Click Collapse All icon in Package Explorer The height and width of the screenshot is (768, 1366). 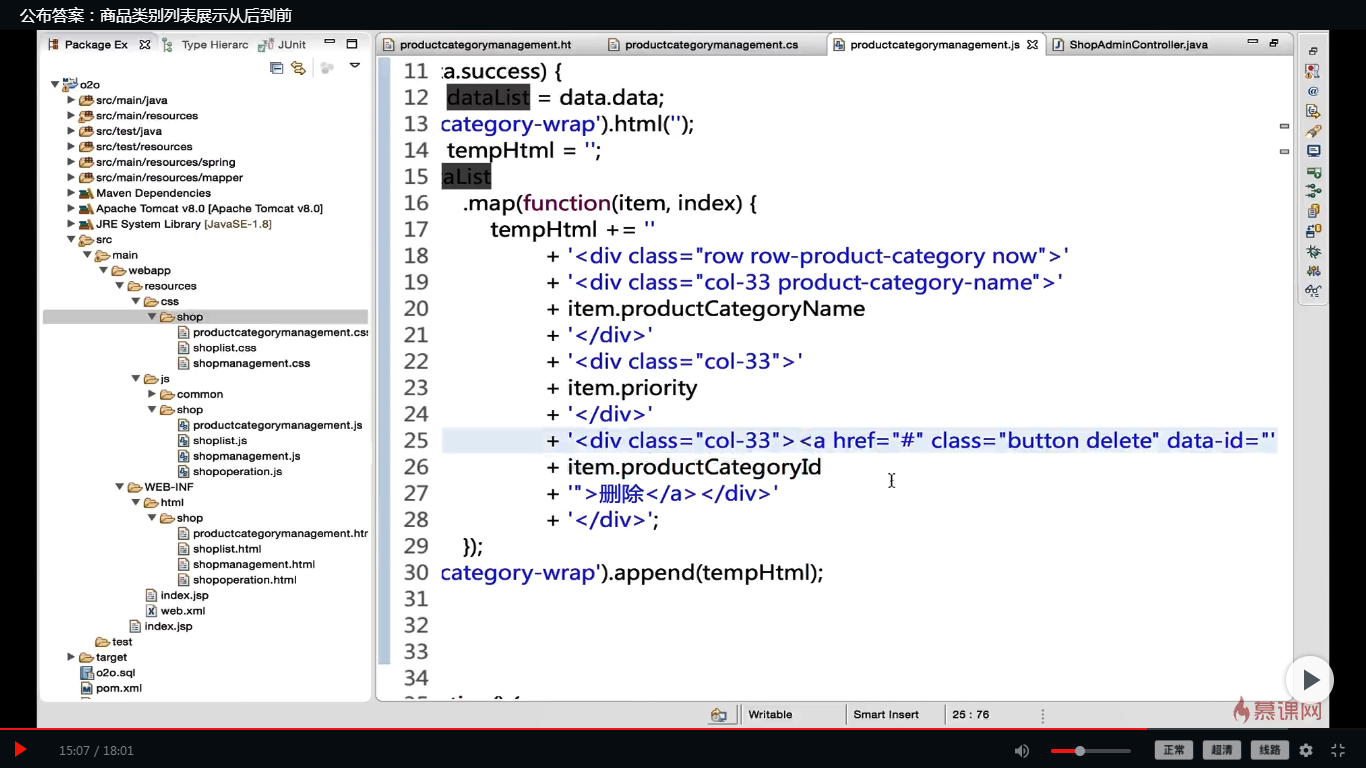tap(277, 68)
